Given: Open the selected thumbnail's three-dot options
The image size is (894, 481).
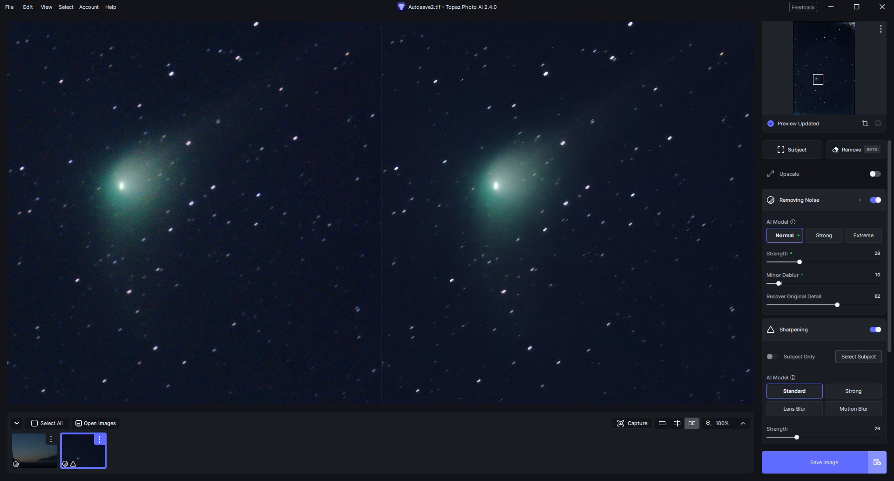Looking at the screenshot, I should coord(98,439).
